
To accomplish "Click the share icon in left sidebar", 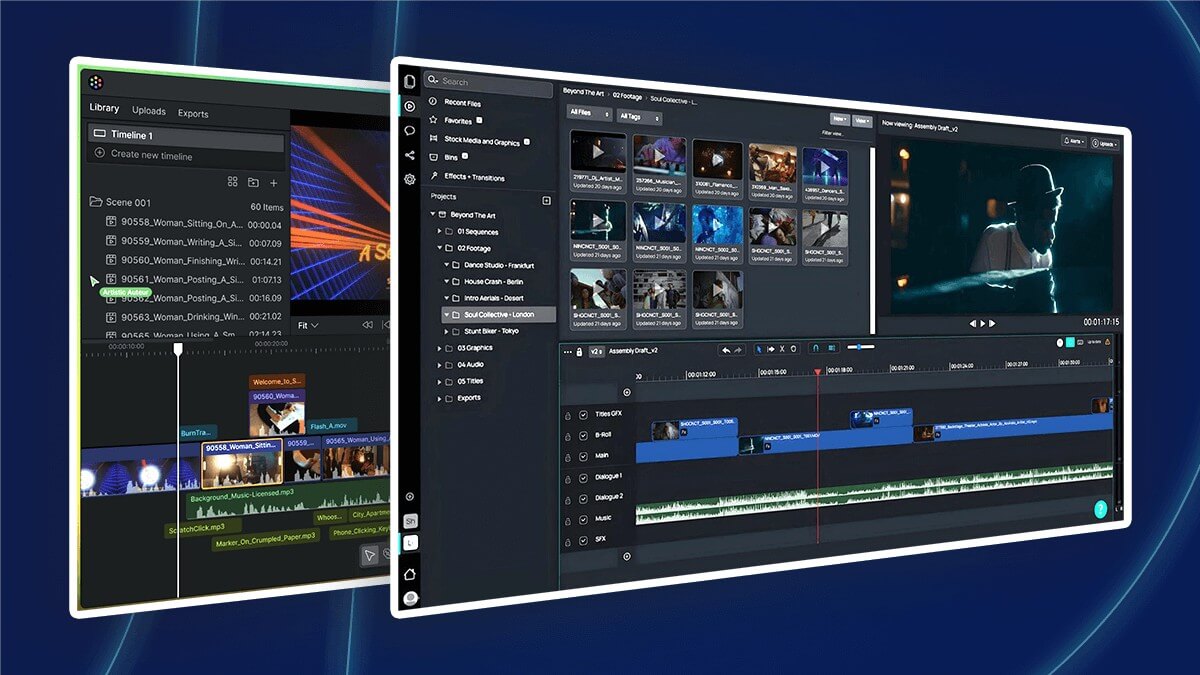I will tap(410, 155).
